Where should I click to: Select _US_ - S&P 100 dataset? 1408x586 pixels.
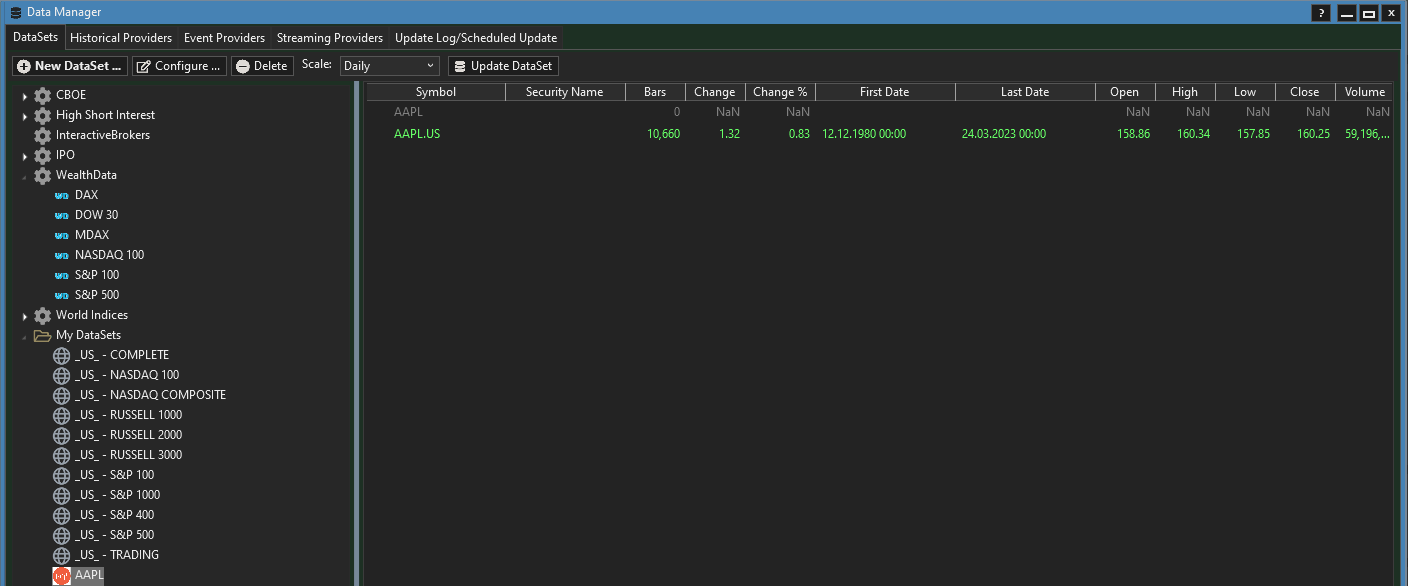pyautogui.click(x=114, y=475)
